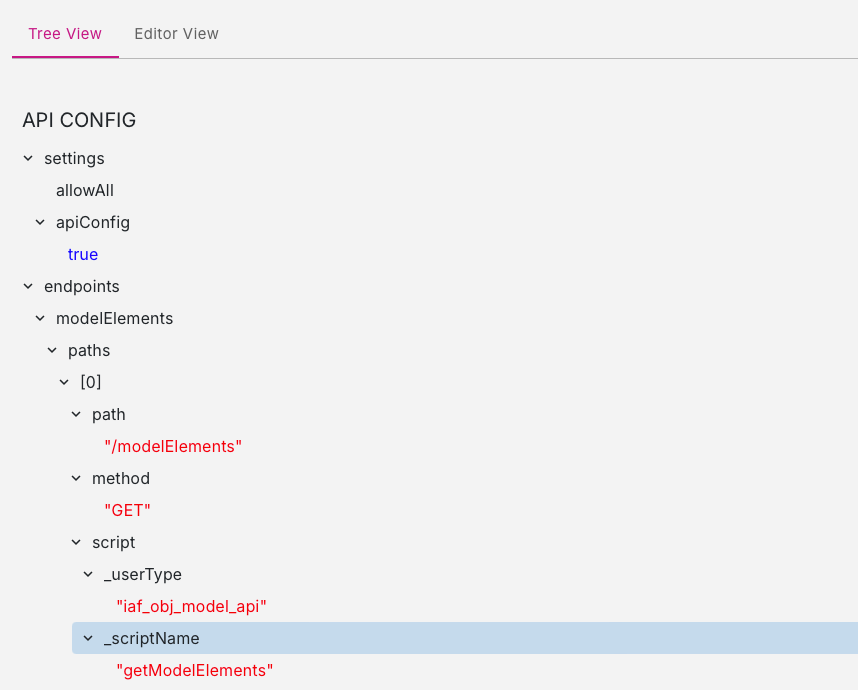Collapse the method node chevron
The height and width of the screenshot is (690, 858).
76,478
